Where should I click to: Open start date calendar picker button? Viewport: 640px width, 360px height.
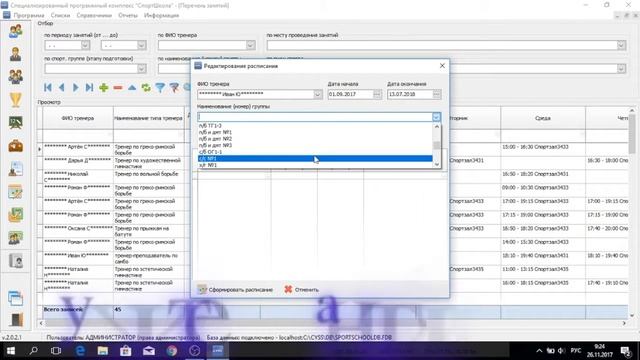(377, 95)
